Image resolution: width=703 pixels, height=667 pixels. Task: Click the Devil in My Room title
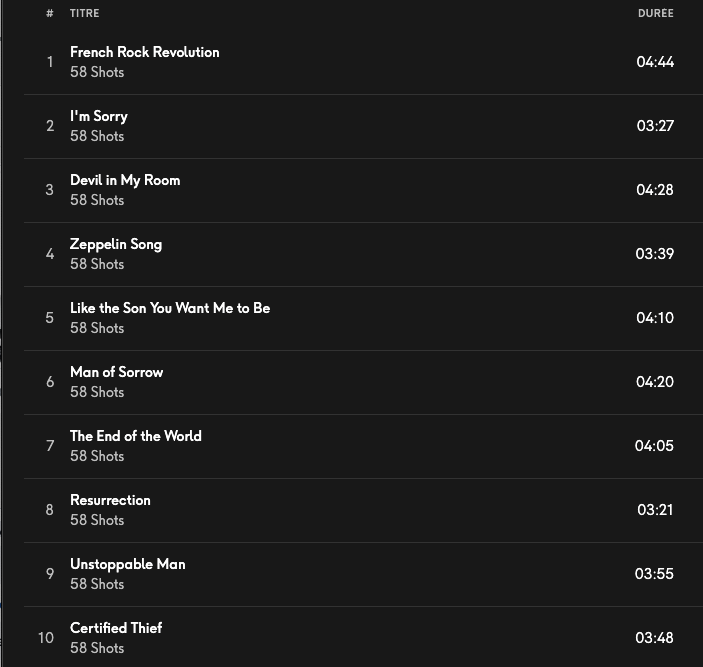click(x=125, y=180)
